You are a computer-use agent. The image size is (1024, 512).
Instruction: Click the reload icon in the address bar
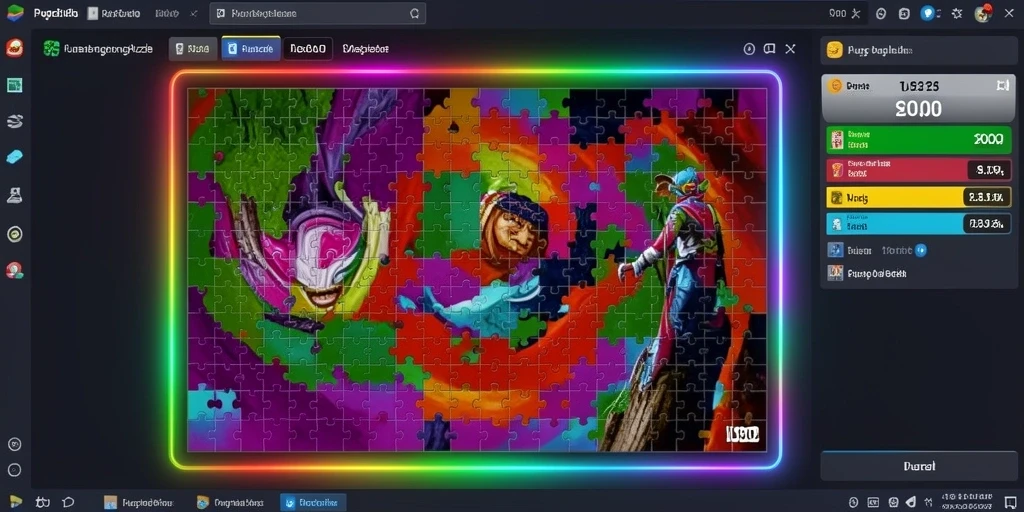coord(414,13)
